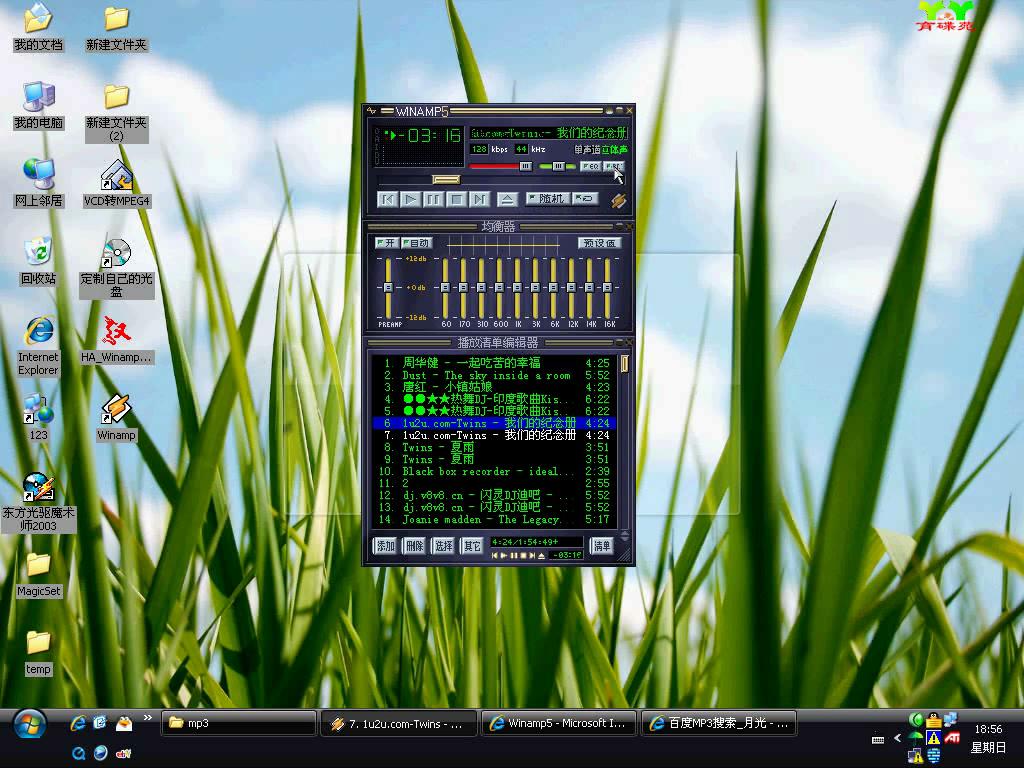Open the Windows Start button
This screenshot has width=1024, height=768.
29,725
